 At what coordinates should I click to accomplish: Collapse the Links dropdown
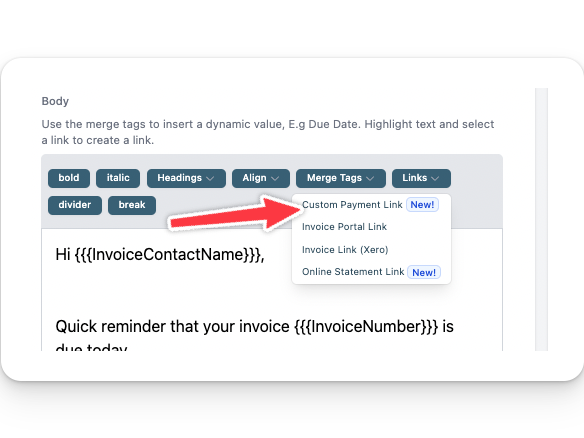coord(421,178)
